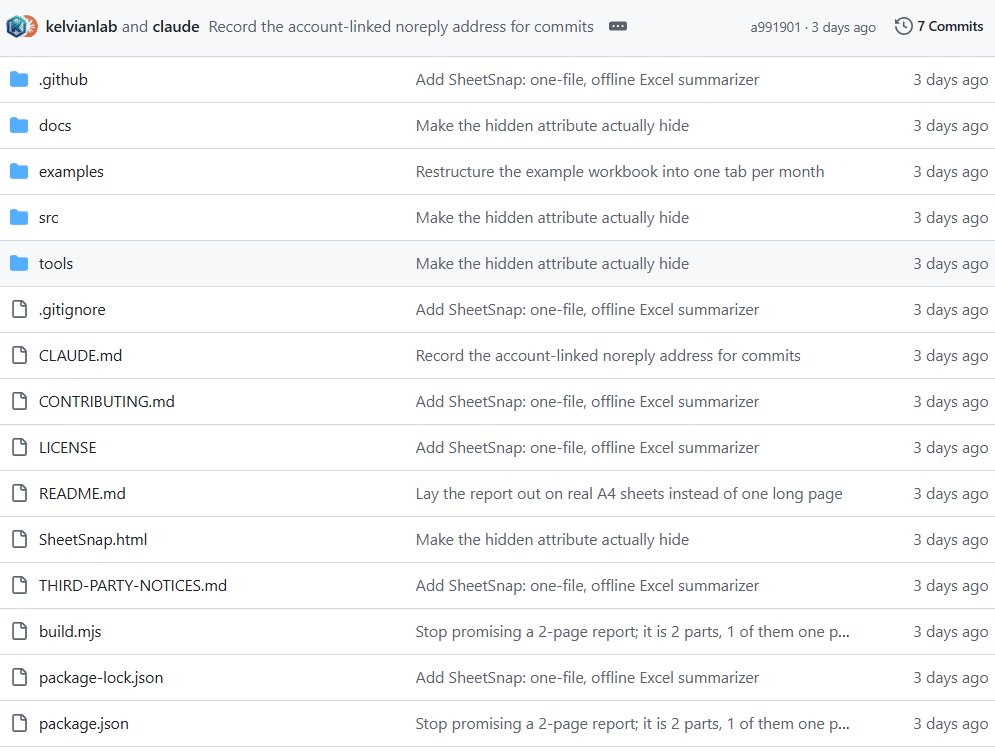Click the file icon beside package-lock.json
The image size is (995, 753).
pos(20,678)
